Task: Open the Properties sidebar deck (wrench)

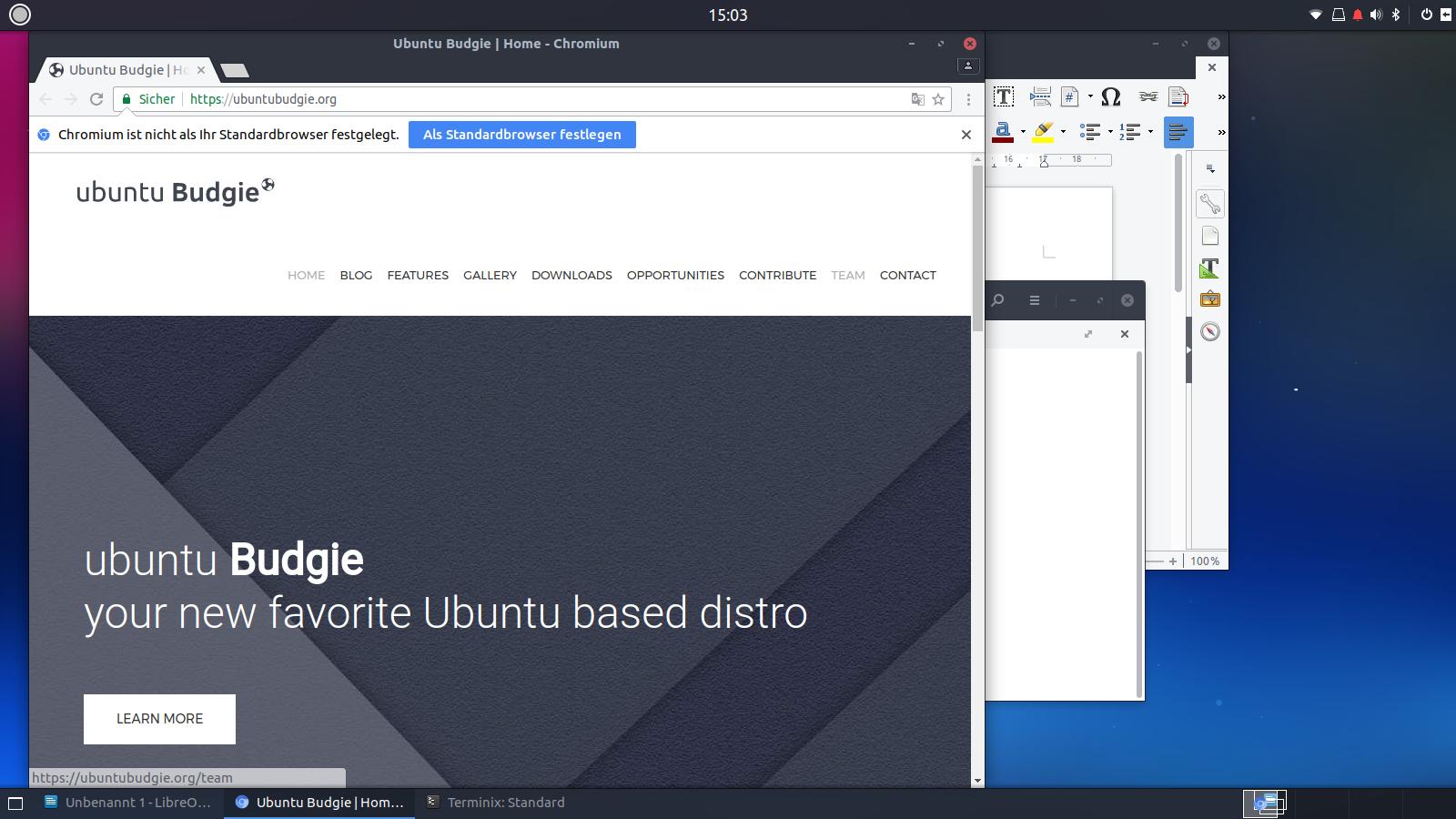Action: pos(1209,204)
